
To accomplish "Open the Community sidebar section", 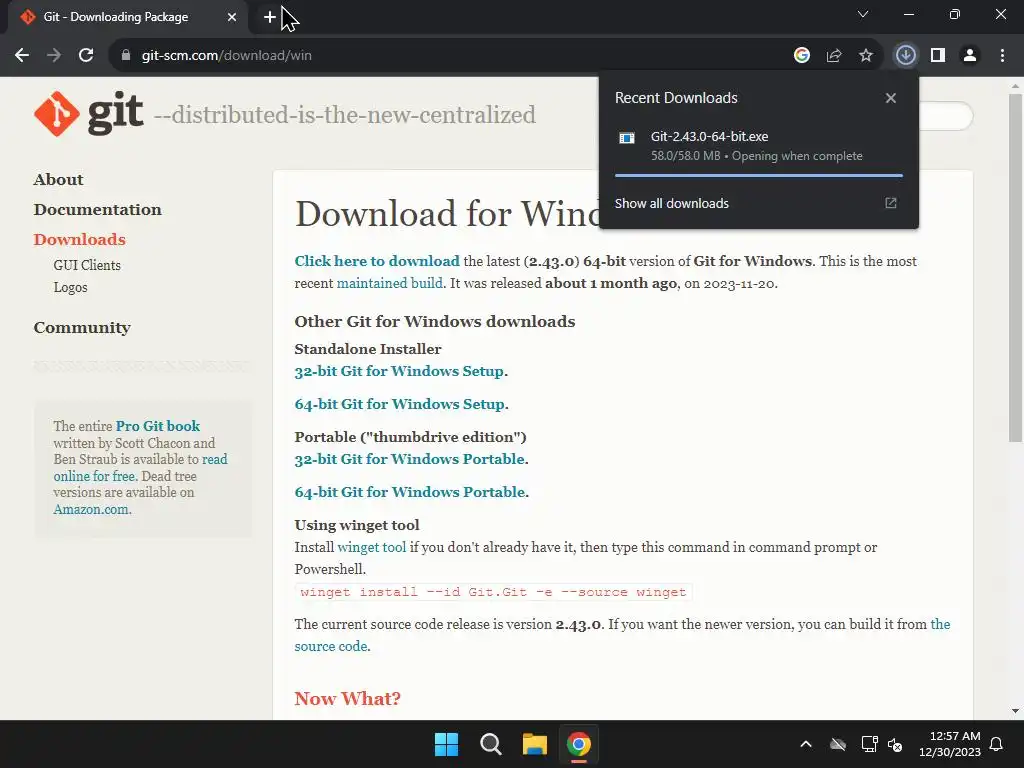I will [82, 327].
